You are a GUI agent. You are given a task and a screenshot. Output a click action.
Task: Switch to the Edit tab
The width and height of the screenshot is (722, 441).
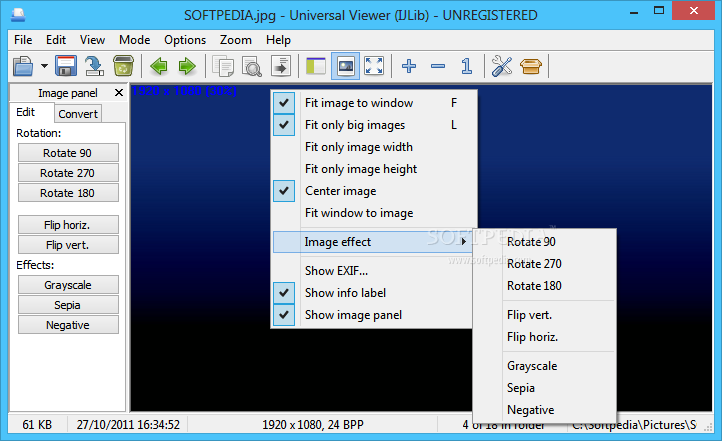click(x=32, y=112)
